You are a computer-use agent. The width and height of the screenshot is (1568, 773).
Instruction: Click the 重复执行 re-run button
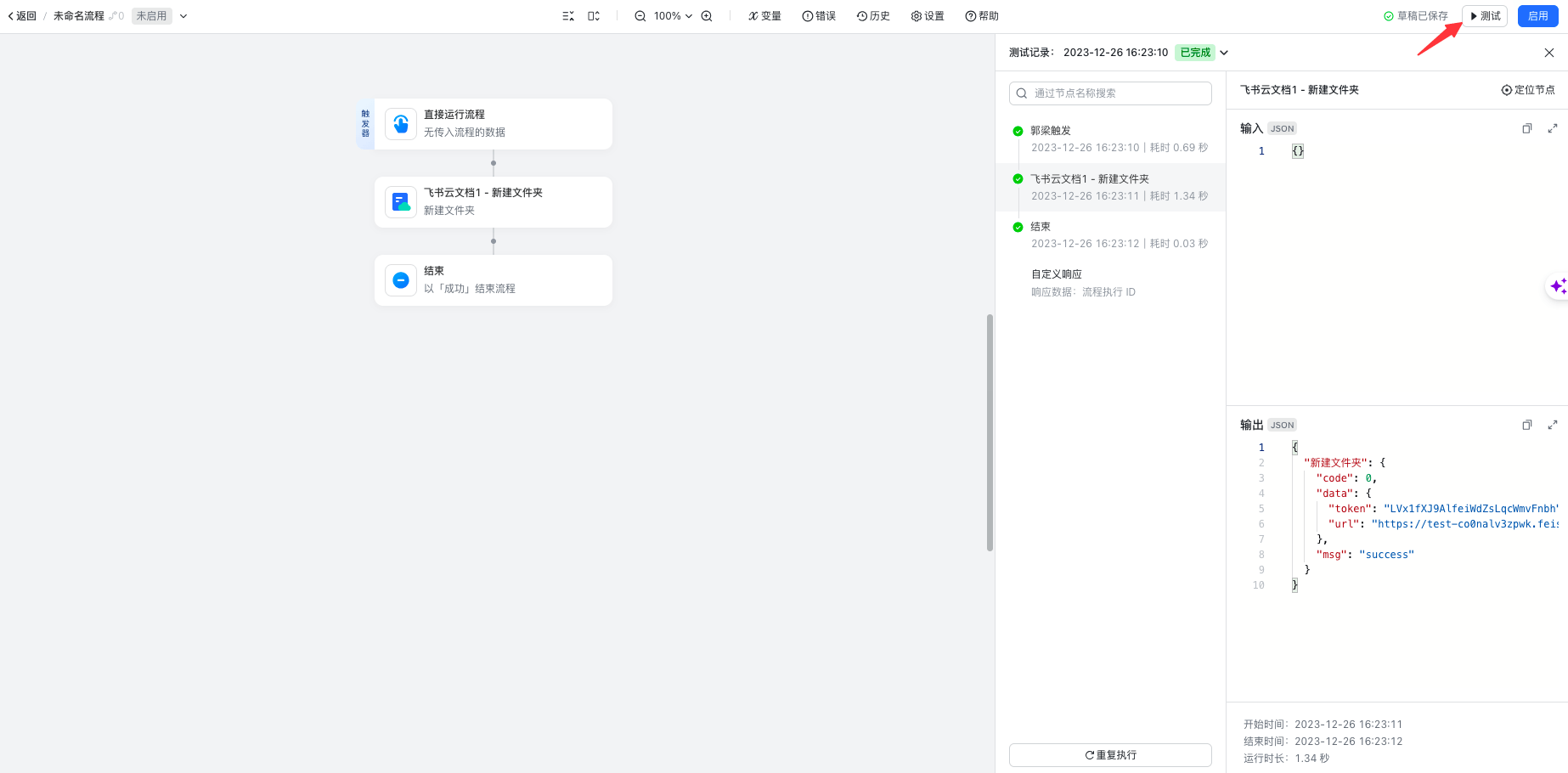pos(1110,755)
